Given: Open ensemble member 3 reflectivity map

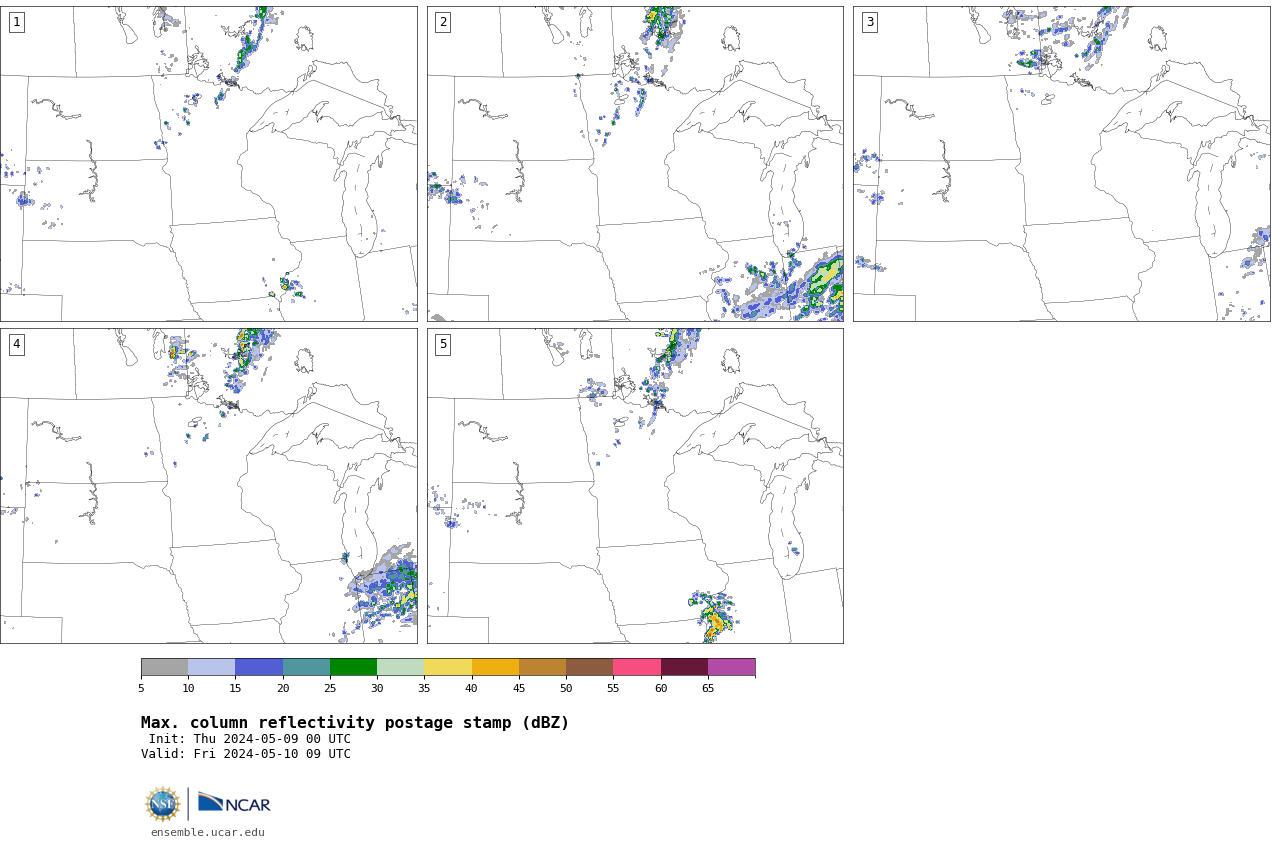Looking at the screenshot, I should (x=1061, y=164).
